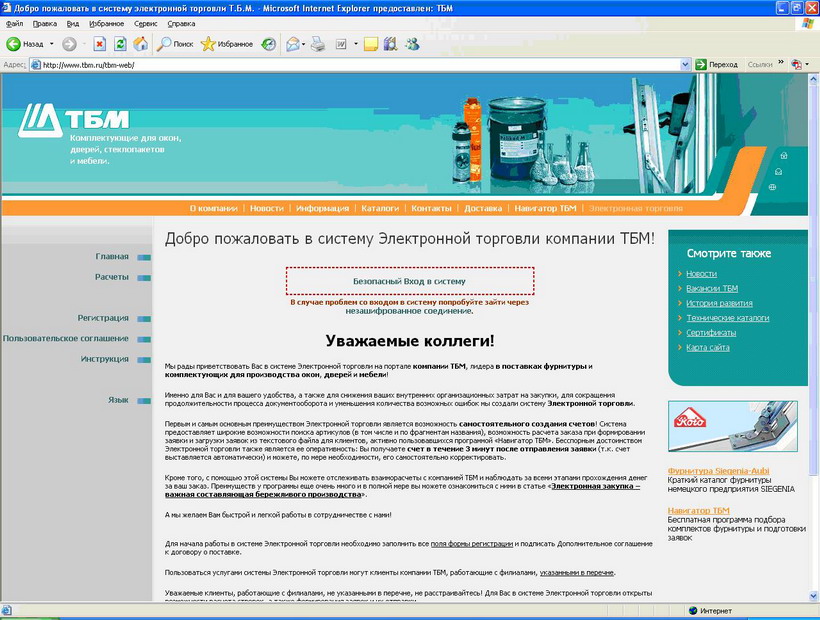Click the vertical scrollbar down arrow
The height and width of the screenshot is (620, 820).
coord(813,596)
